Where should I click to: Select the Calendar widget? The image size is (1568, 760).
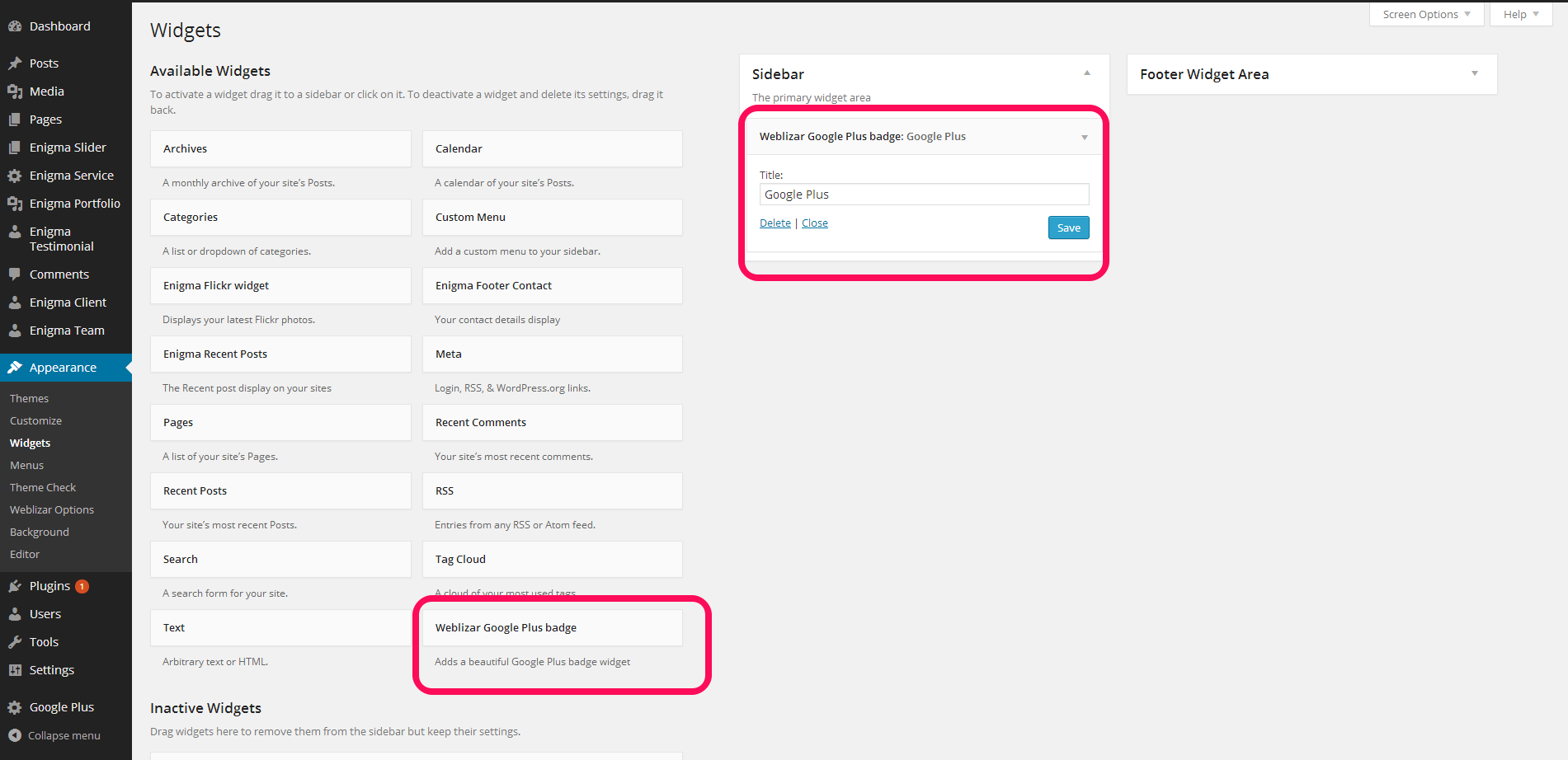[x=553, y=148]
